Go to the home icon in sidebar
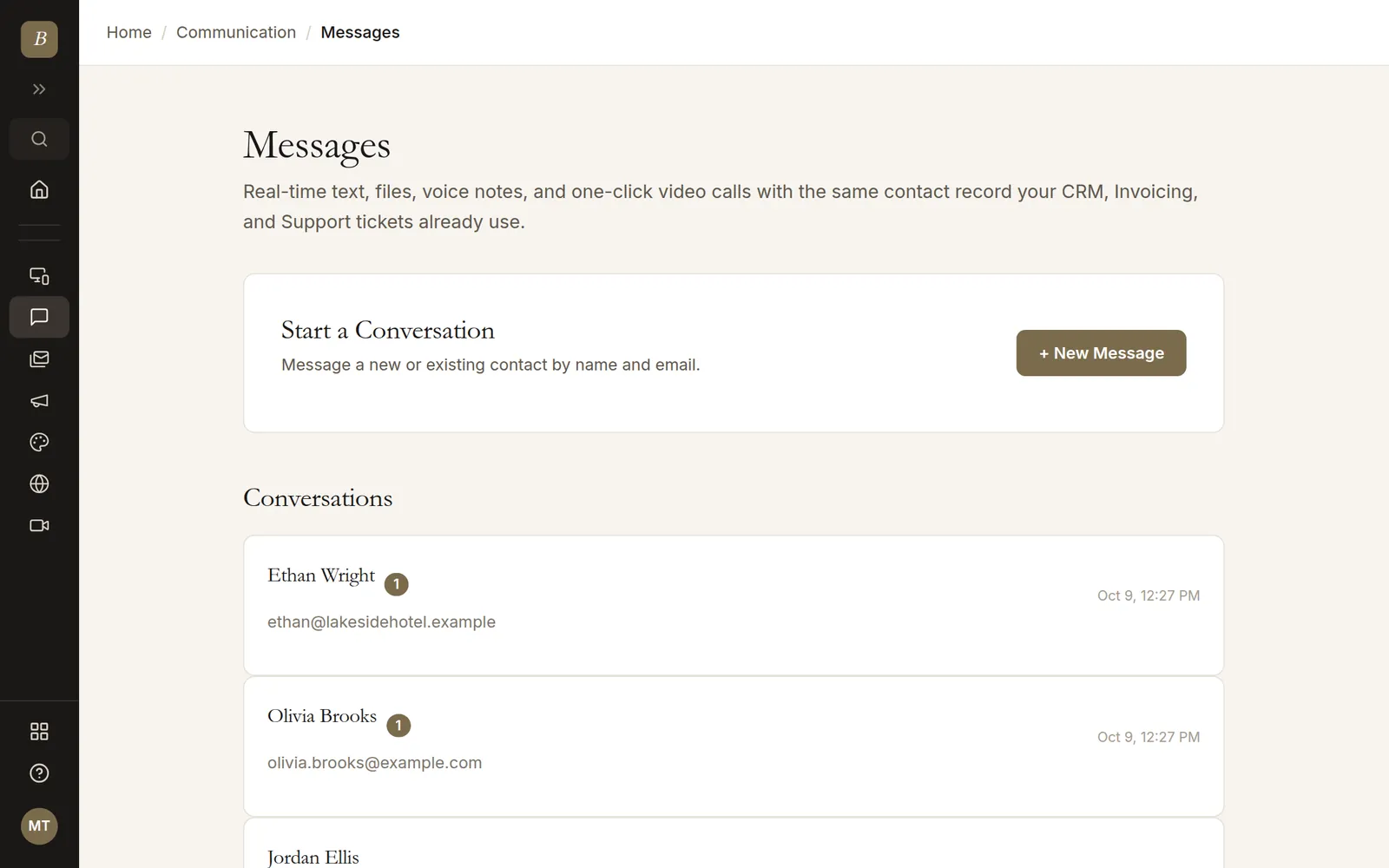The width and height of the screenshot is (1389, 868). click(x=39, y=189)
